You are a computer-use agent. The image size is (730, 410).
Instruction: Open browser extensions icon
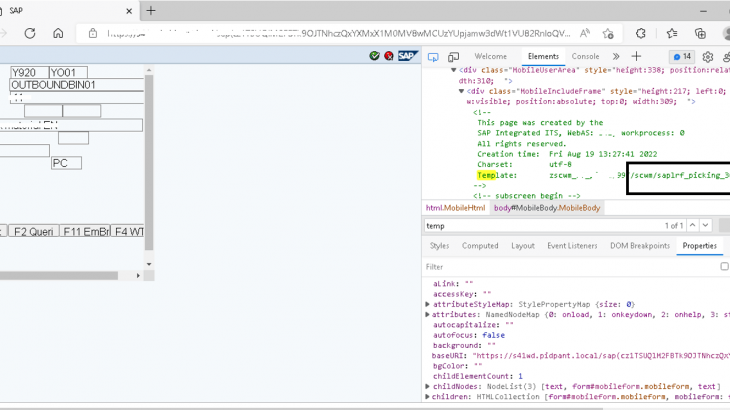641,33
